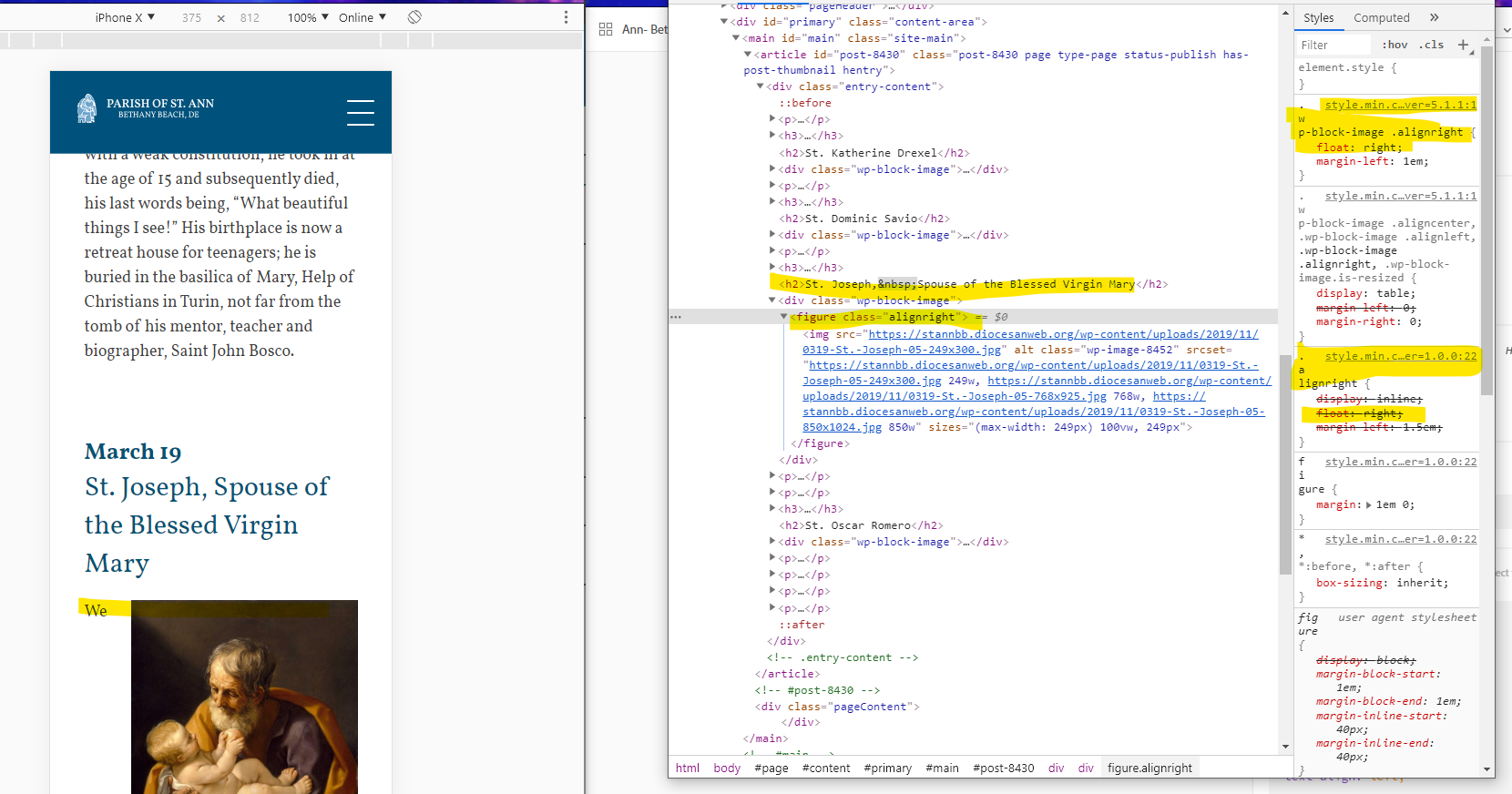1512x794 pixels.
Task: Toggle the :hov element state panel
Action: (1395, 45)
